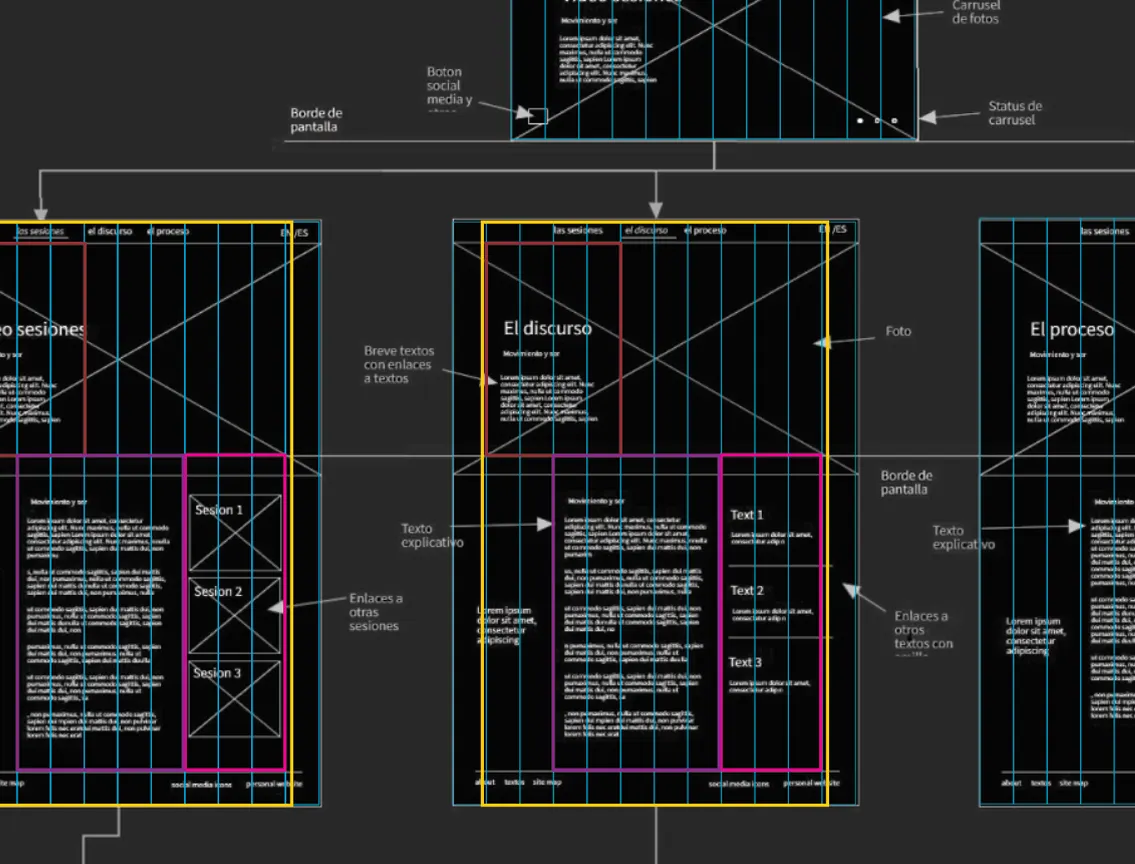The height and width of the screenshot is (864, 1135).
Task: Open the Text 3 link in El discurso page
Action: [745, 663]
